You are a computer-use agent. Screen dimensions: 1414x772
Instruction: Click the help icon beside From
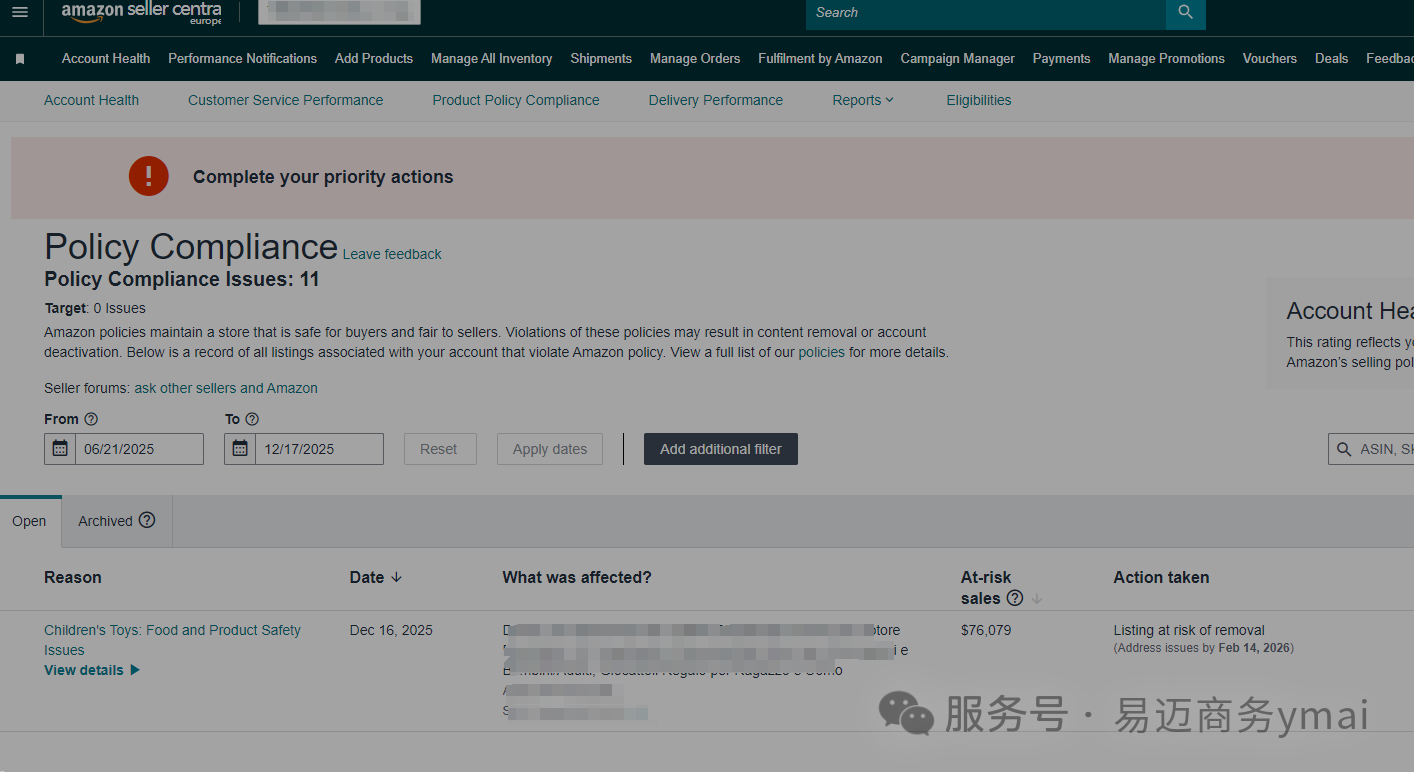91,419
